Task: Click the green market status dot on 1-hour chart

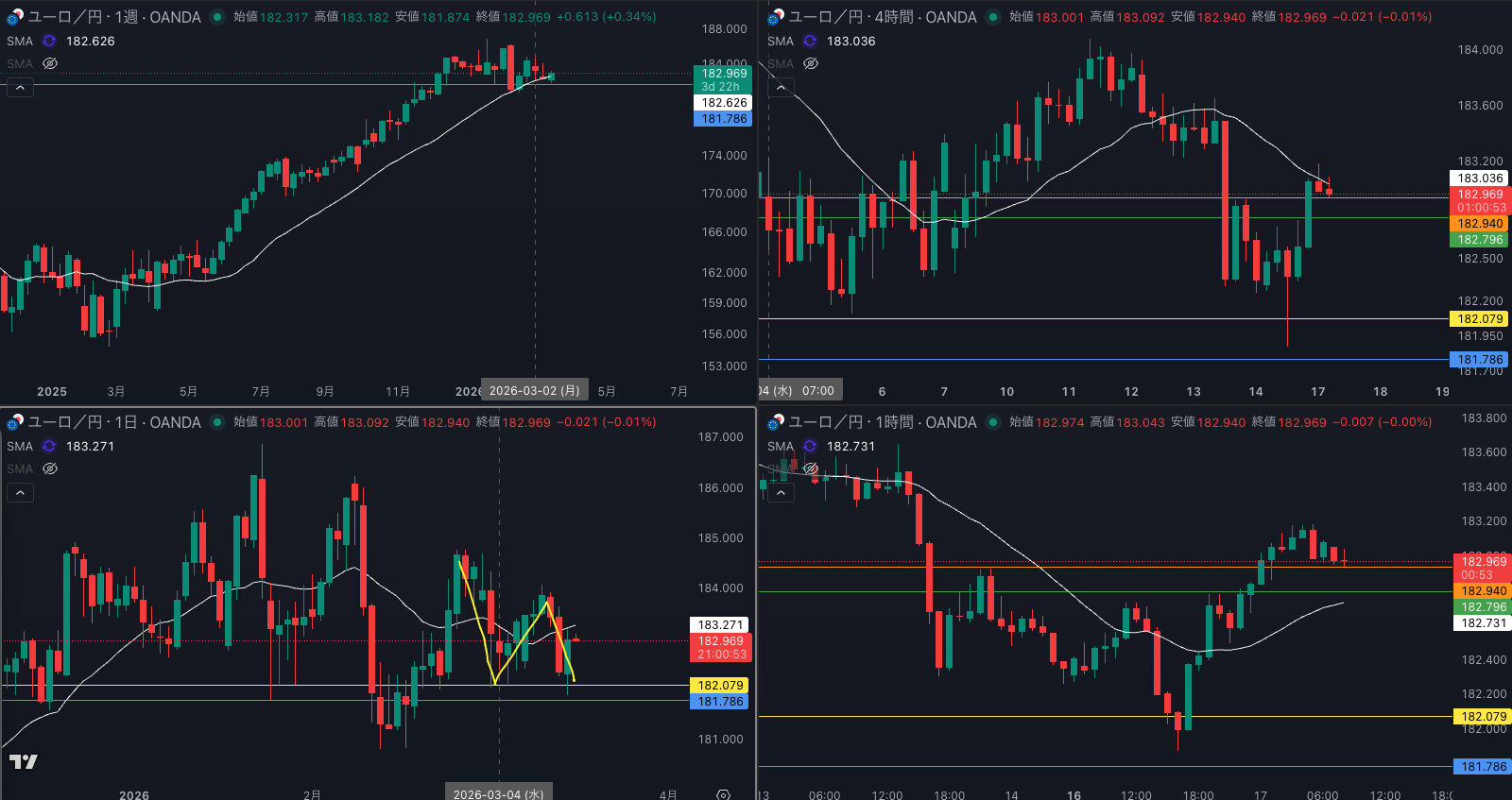Action: pyautogui.click(x=993, y=422)
